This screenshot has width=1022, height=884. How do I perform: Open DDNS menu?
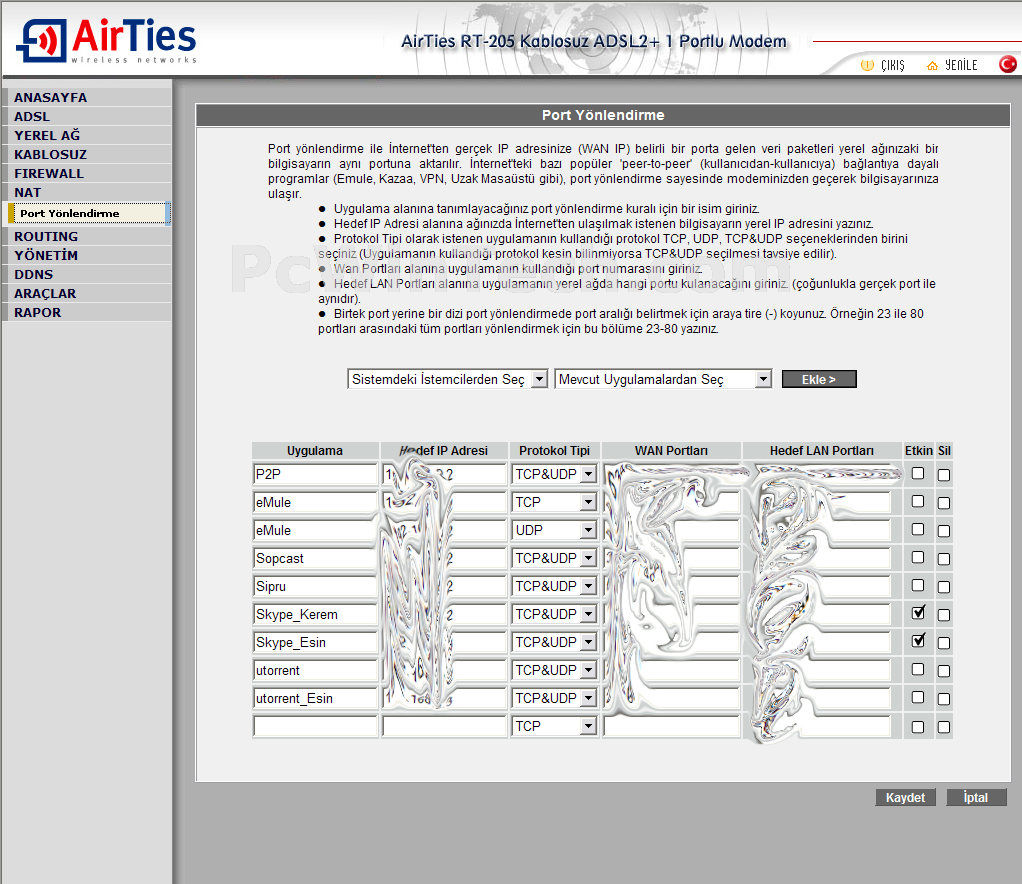coord(87,274)
